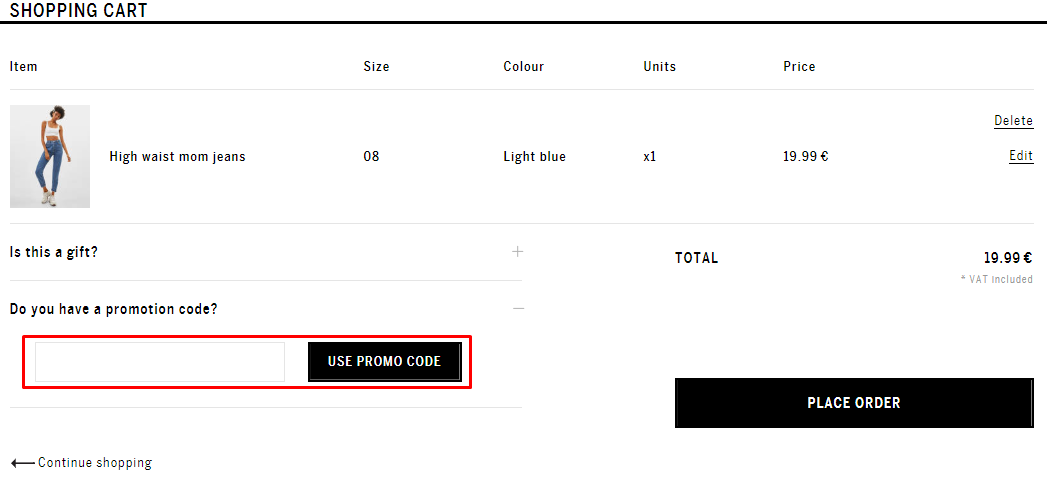Click the item price 19.99 € in row
This screenshot has height=480, width=1047.
(806, 157)
